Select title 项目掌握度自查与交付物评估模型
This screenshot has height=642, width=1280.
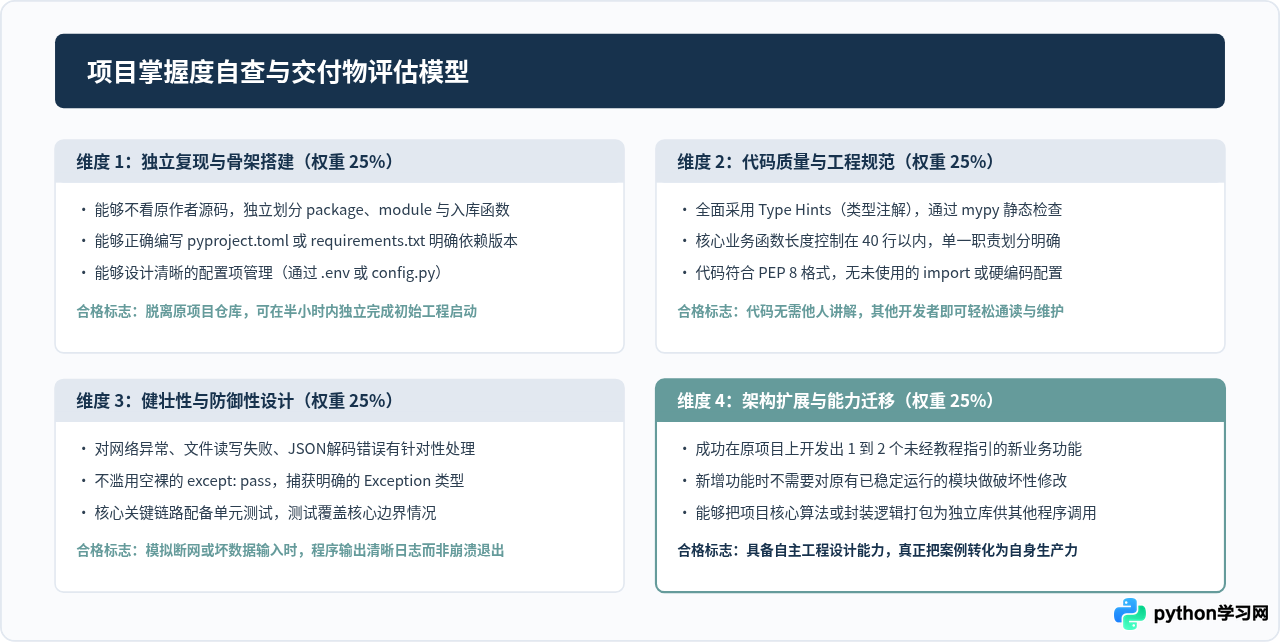[x=278, y=72]
